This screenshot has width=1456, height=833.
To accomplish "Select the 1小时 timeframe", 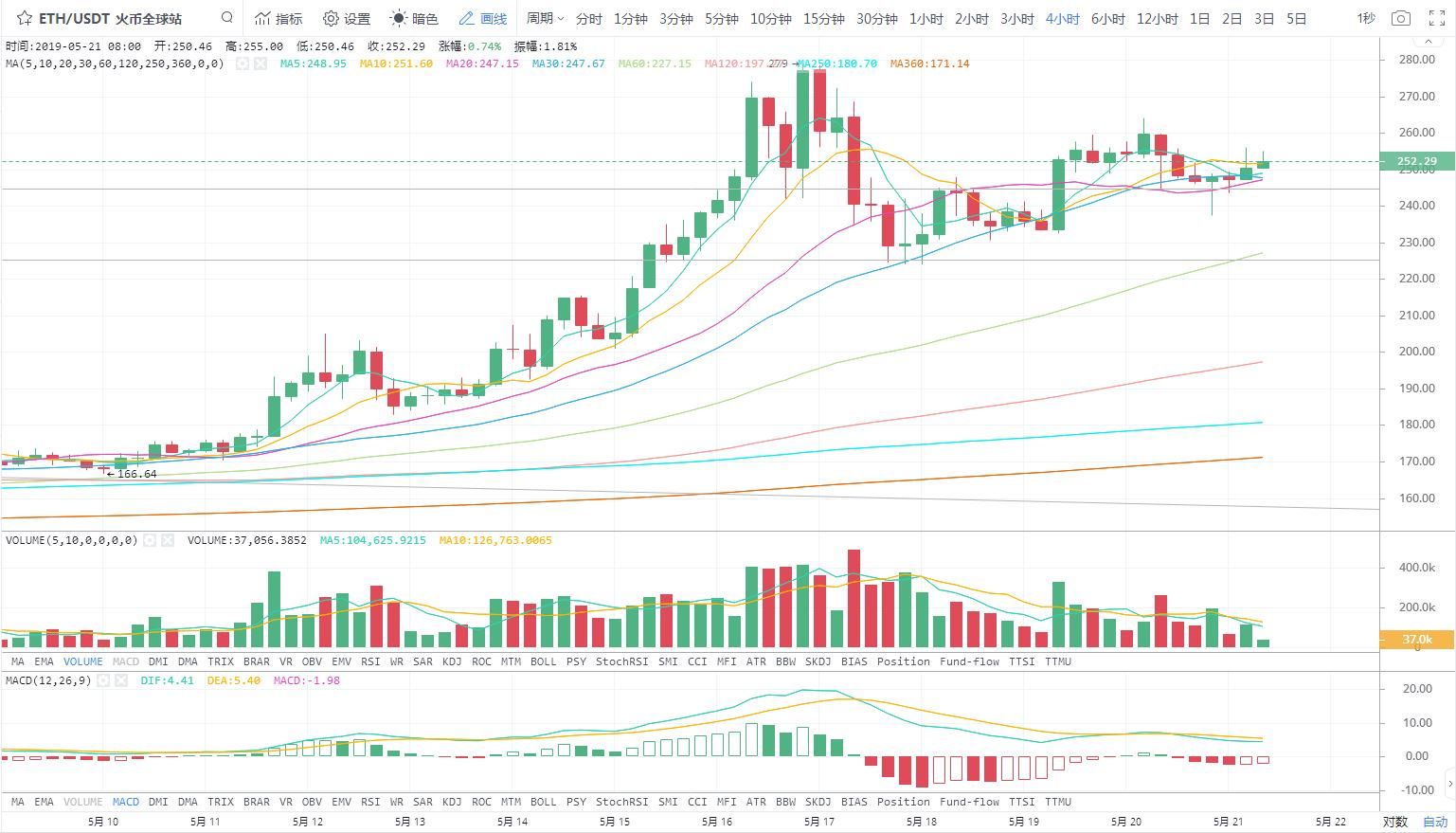I will tap(926, 18).
